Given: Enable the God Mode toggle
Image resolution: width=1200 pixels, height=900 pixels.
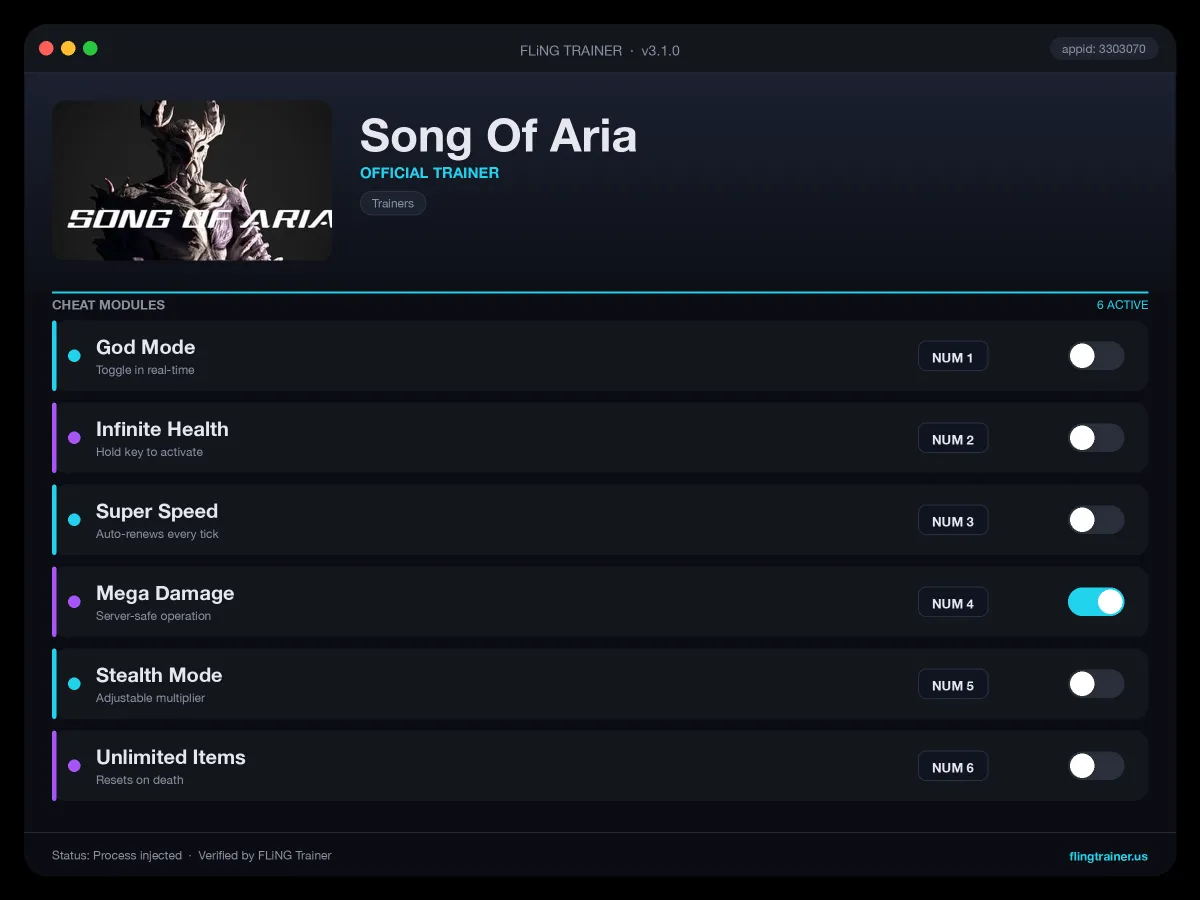Looking at the screenshot, I should [1096, 356].
